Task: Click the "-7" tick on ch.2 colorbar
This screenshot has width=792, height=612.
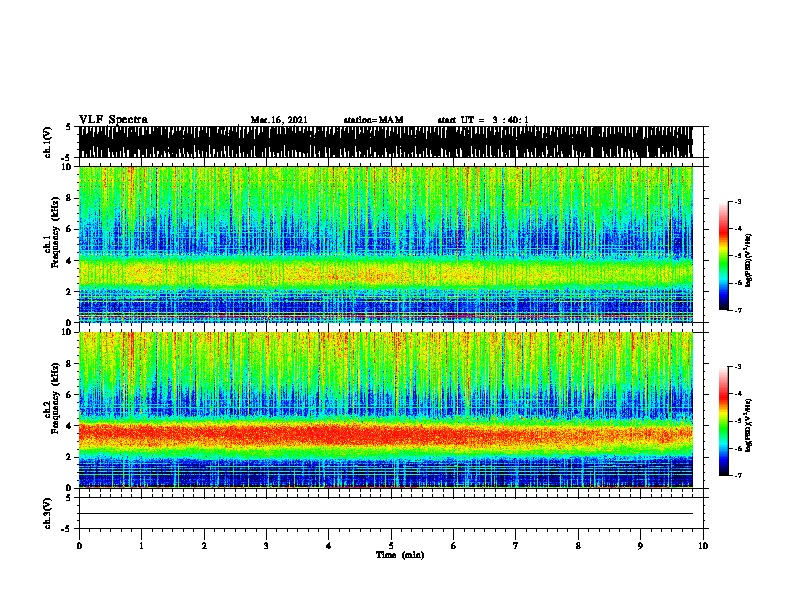Action: [738, 476]
